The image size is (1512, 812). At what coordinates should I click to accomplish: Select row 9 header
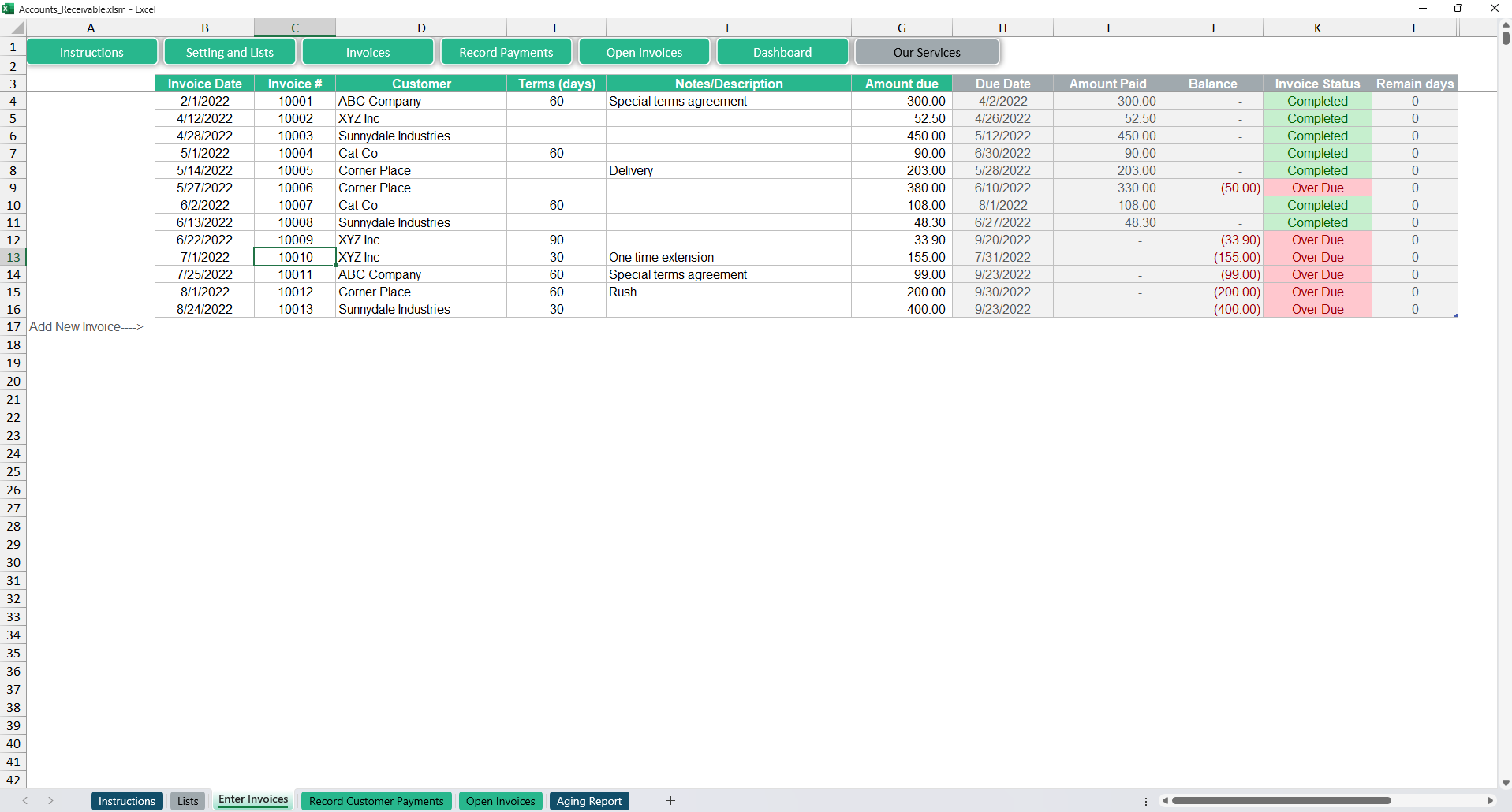(13, 188)
